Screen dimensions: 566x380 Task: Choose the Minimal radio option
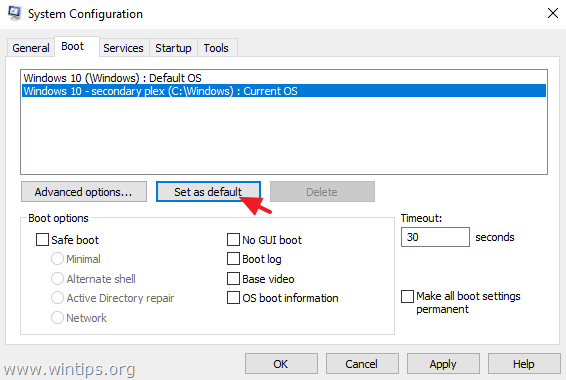[57, 259]
